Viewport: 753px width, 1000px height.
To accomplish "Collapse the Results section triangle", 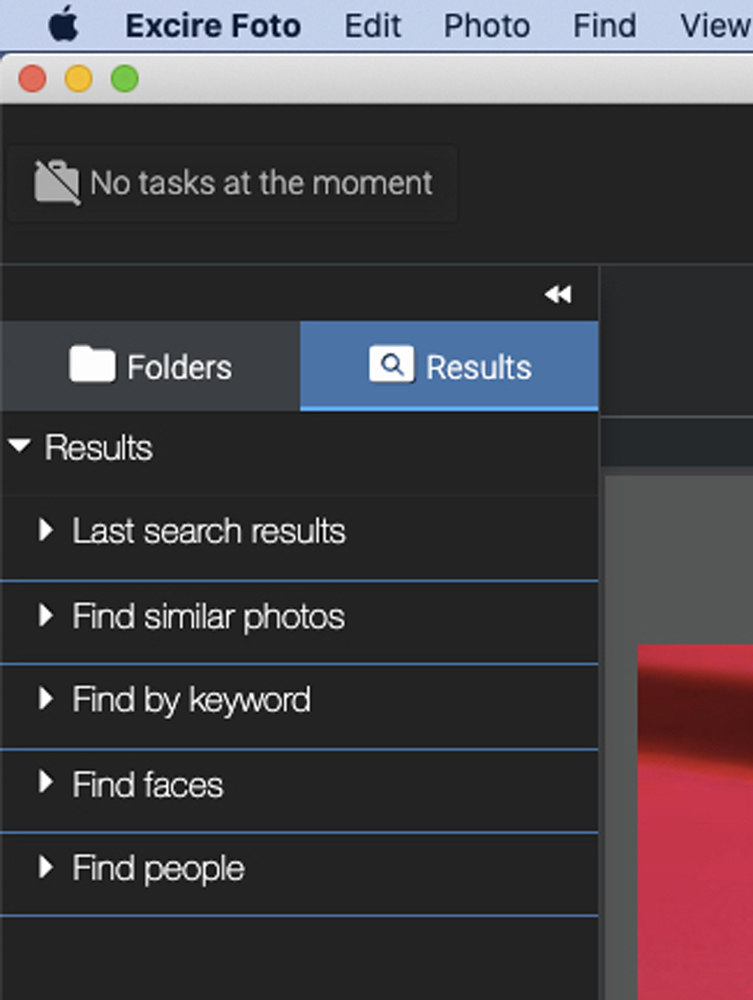I will point(20,447).
